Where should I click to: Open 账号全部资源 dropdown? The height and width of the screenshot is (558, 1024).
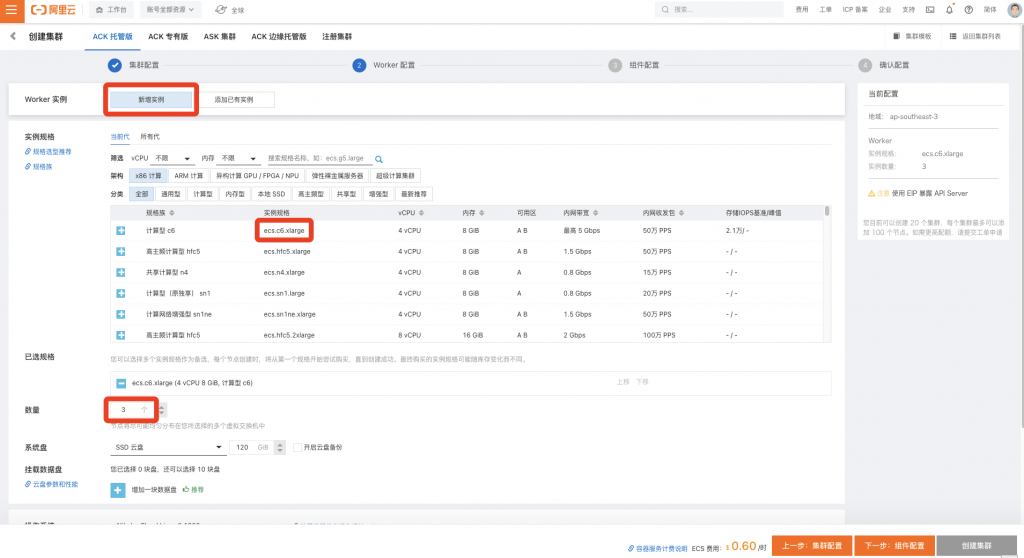point(170,10)
